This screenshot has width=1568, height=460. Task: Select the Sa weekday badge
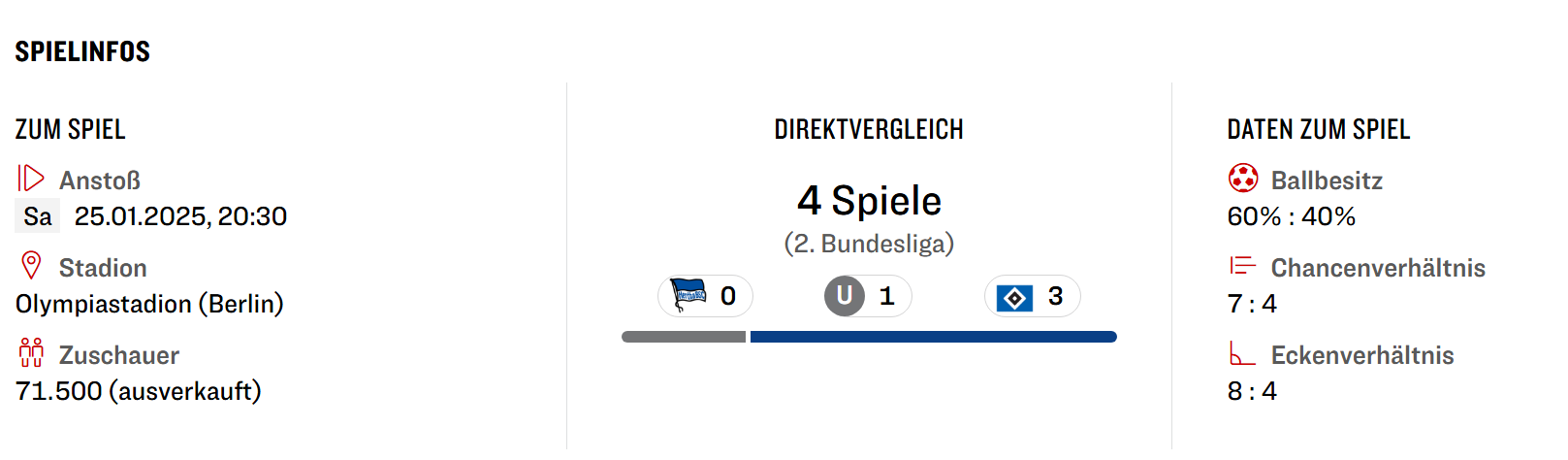coord(38,216)
